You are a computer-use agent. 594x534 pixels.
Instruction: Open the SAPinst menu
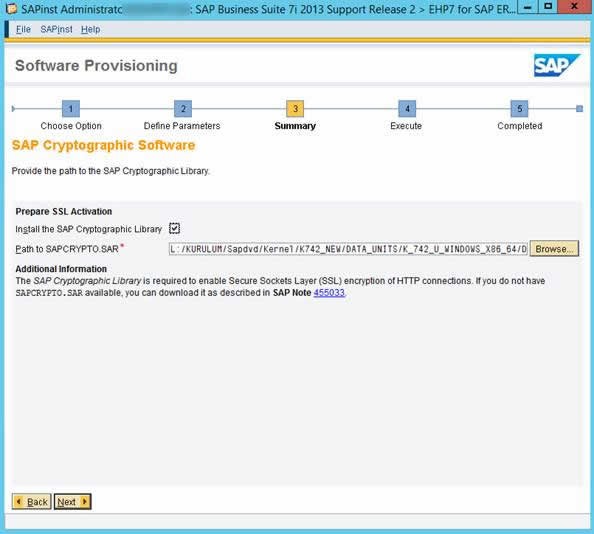coord(56,30)
